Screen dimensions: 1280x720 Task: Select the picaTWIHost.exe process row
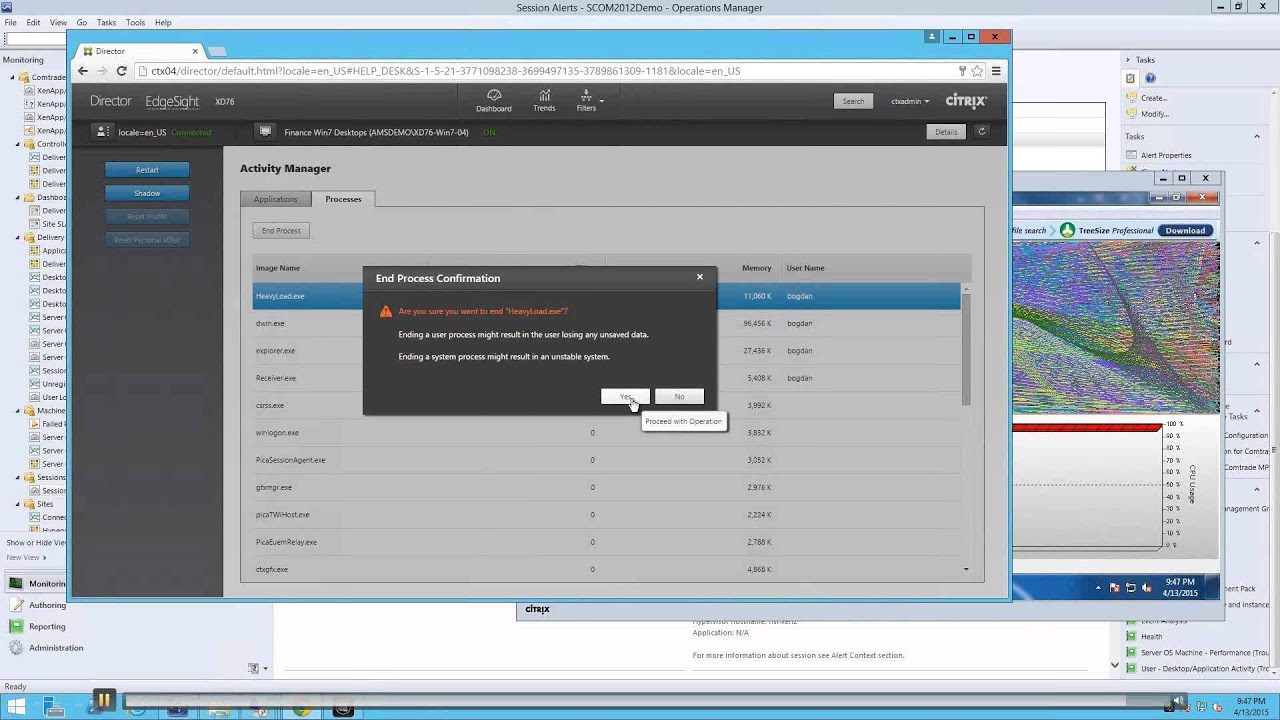606,515
